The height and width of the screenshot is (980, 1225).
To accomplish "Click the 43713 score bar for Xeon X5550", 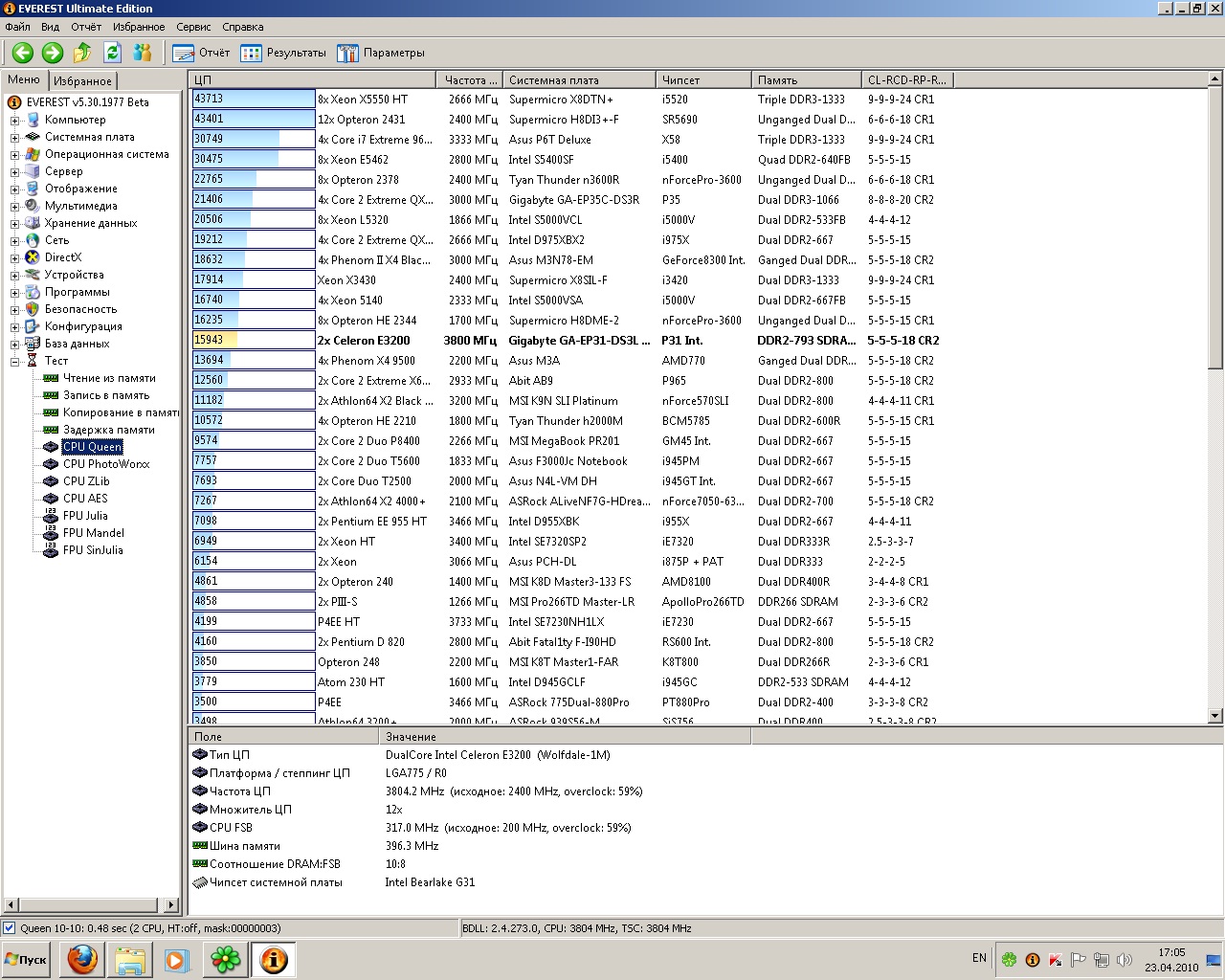I will click(254, 100).
